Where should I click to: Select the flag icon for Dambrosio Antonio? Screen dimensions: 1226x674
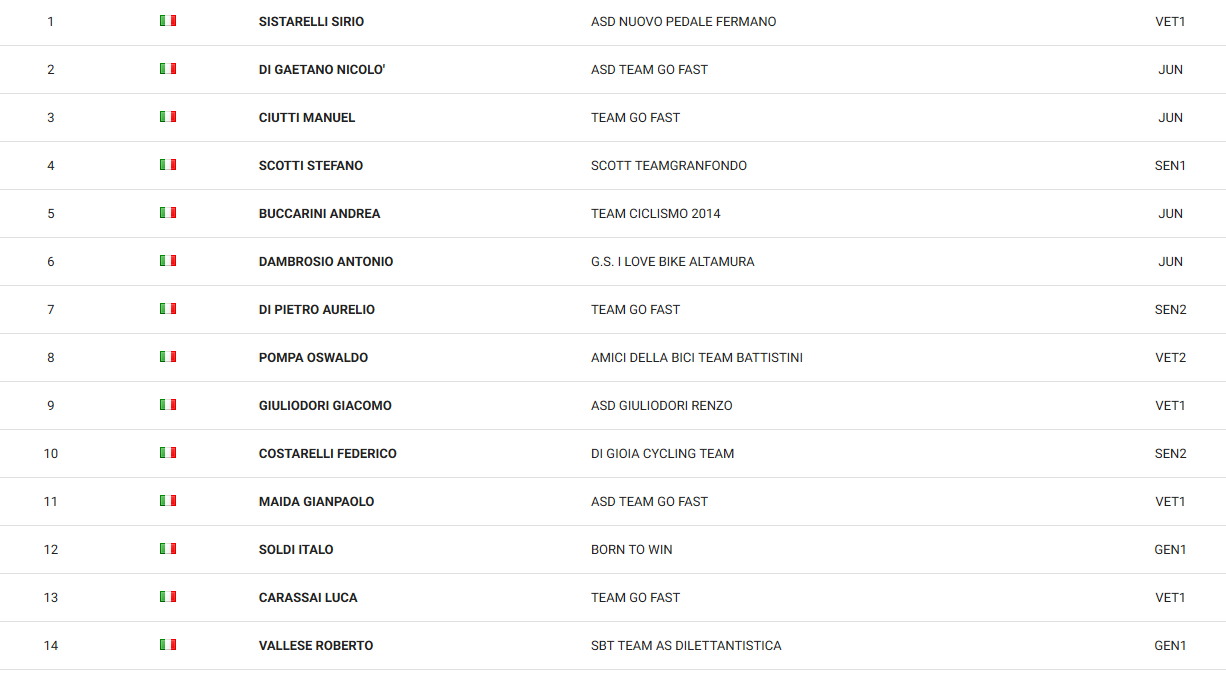(x=168, y=261)
